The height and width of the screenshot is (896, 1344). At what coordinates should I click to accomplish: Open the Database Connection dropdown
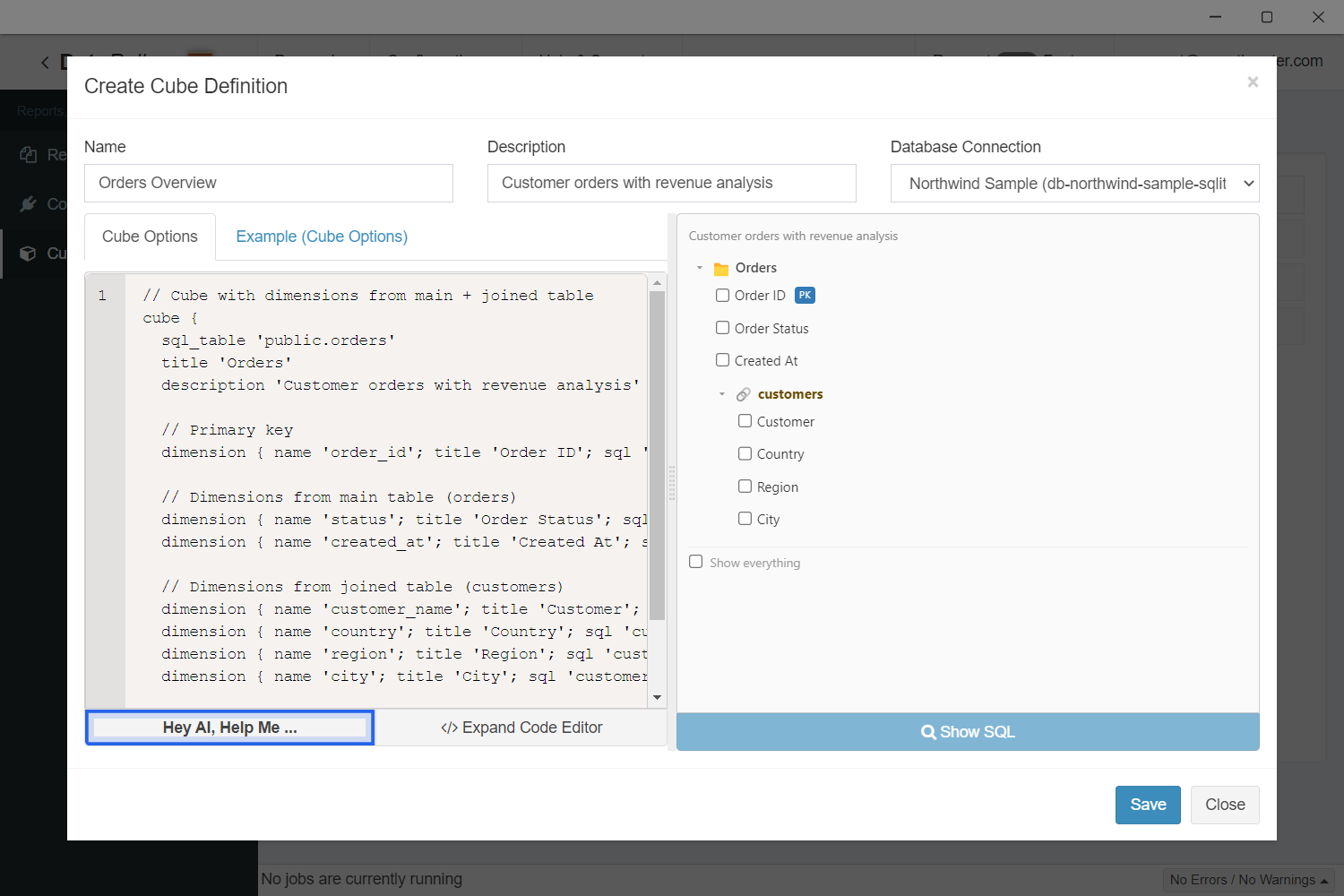[1075, 184]
